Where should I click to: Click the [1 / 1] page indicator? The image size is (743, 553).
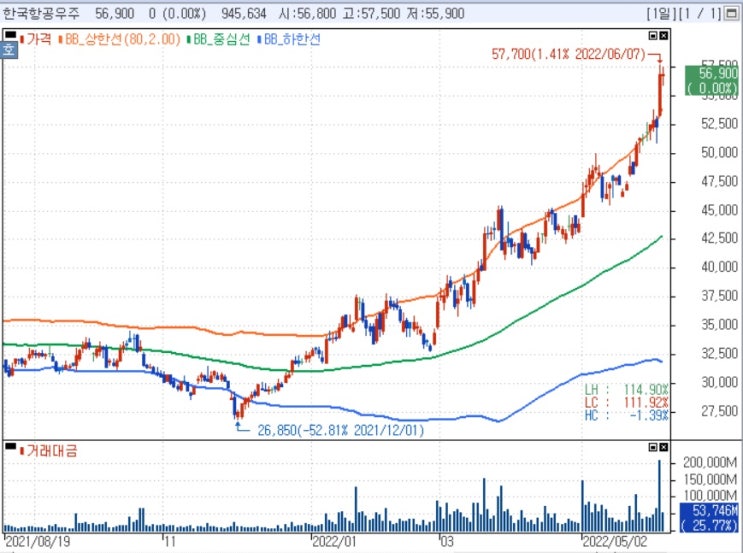coord(700,14)
